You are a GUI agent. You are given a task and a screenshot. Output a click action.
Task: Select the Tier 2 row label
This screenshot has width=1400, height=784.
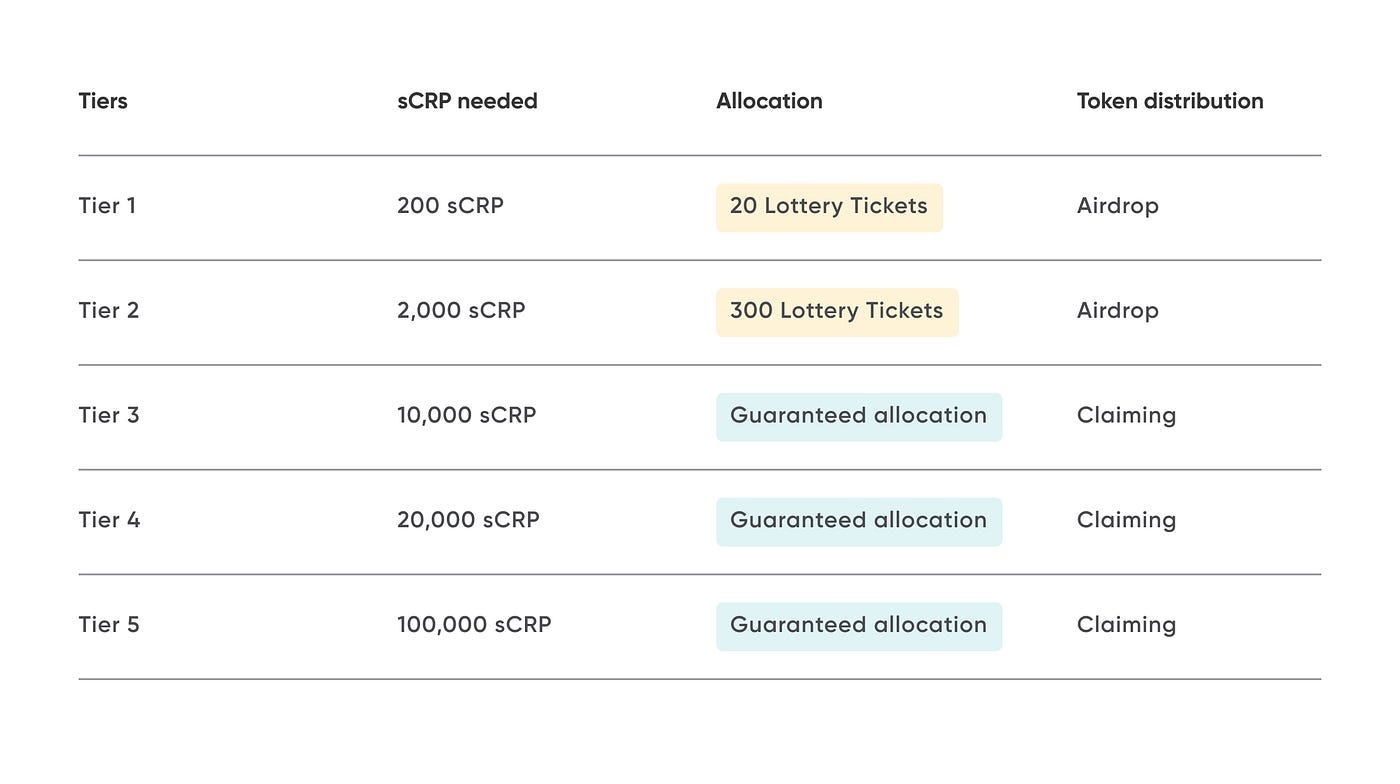click(109, 311)
